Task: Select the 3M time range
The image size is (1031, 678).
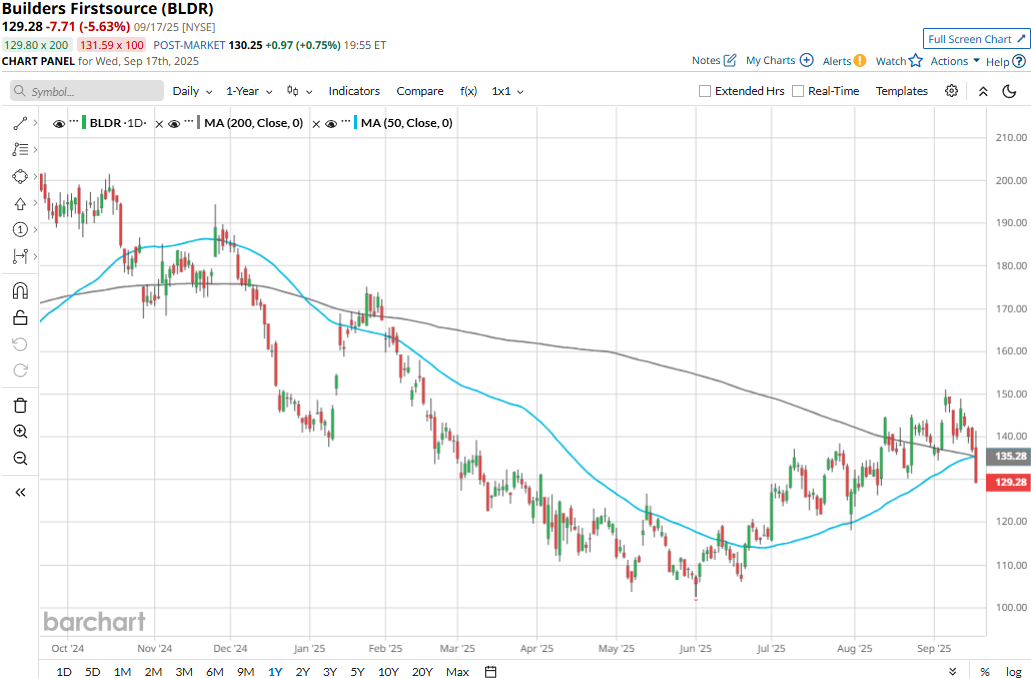Action: 184,671
